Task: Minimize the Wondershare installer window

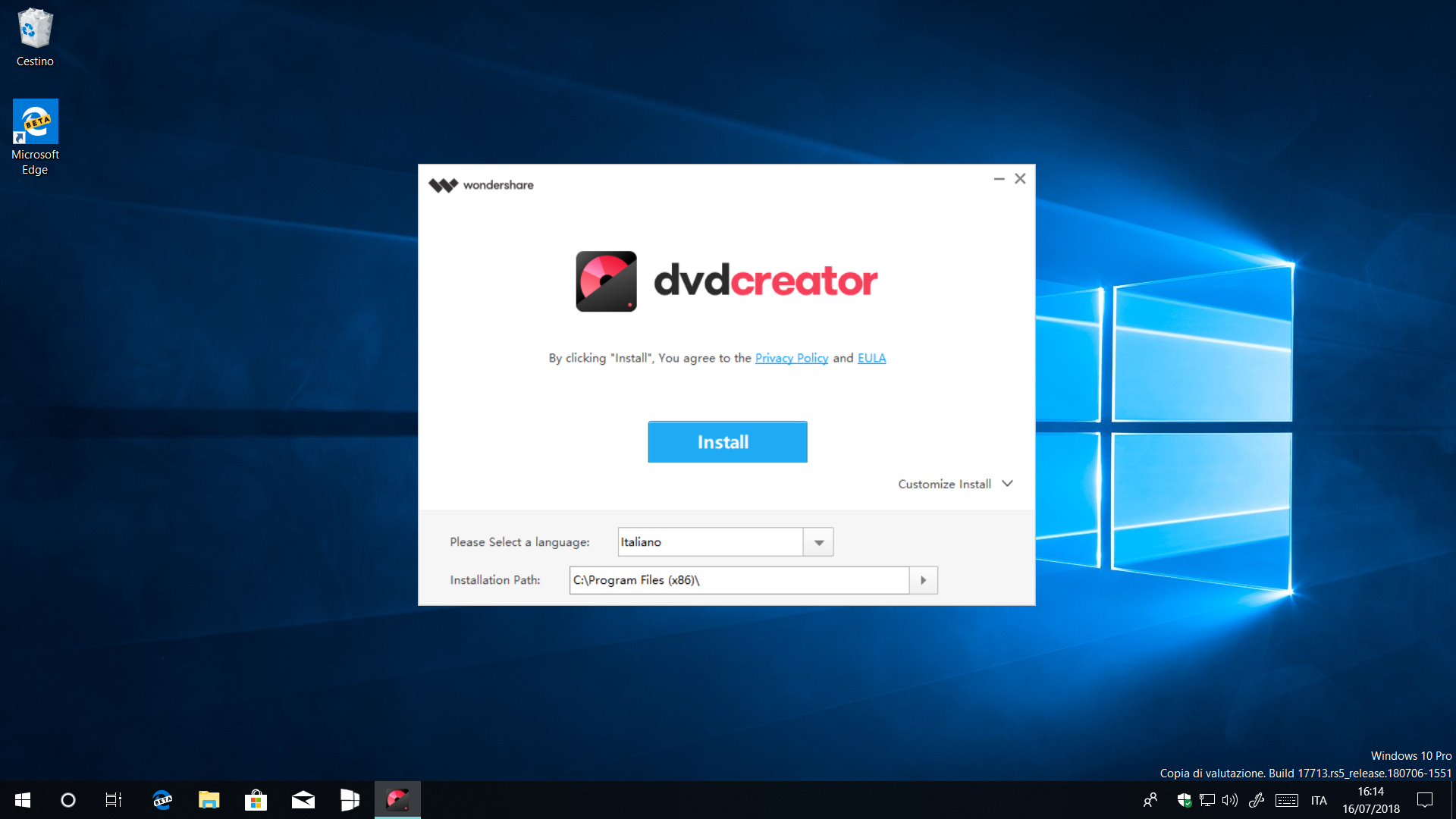Action: point(999,179)
